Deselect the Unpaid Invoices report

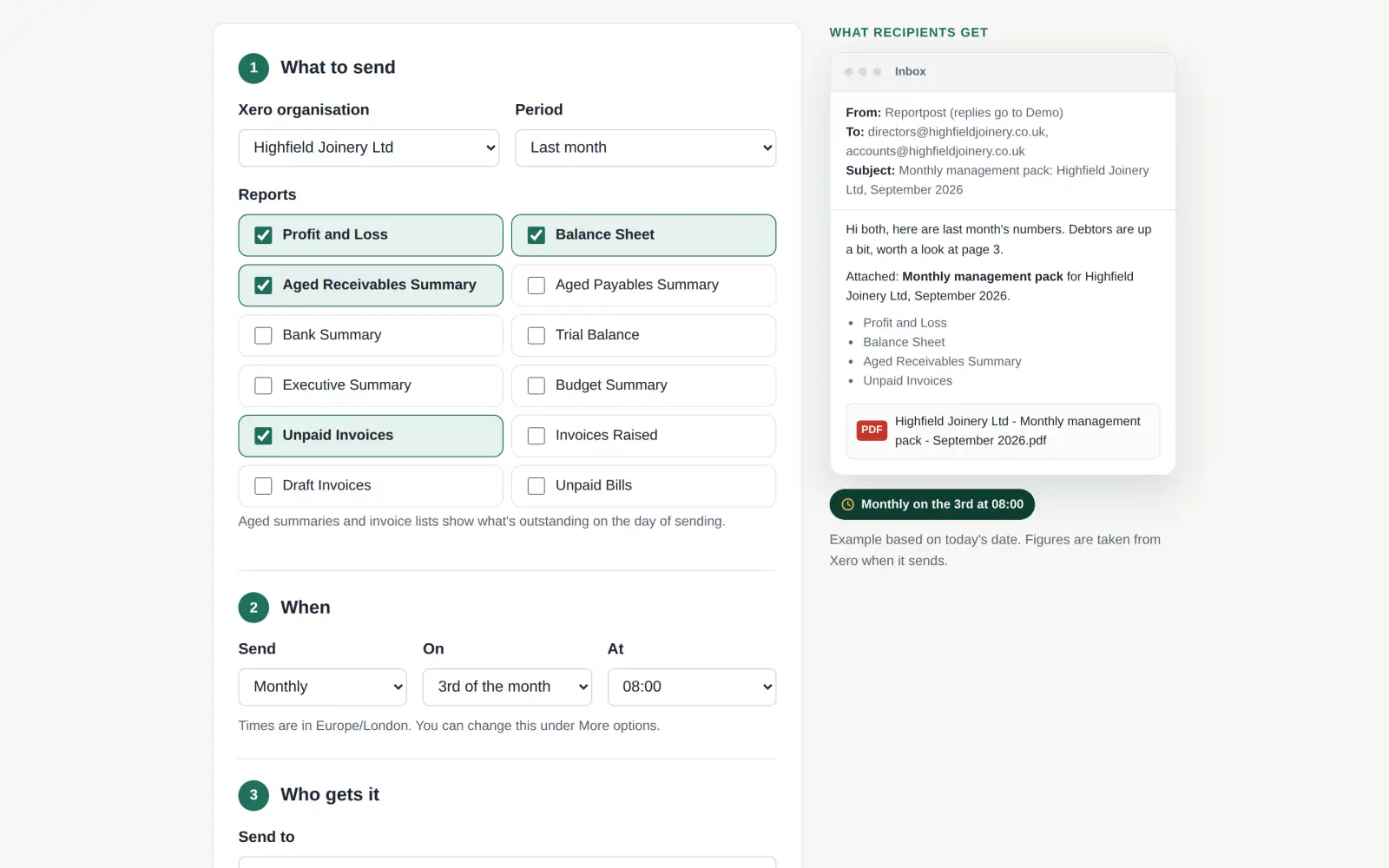[263, 436]
